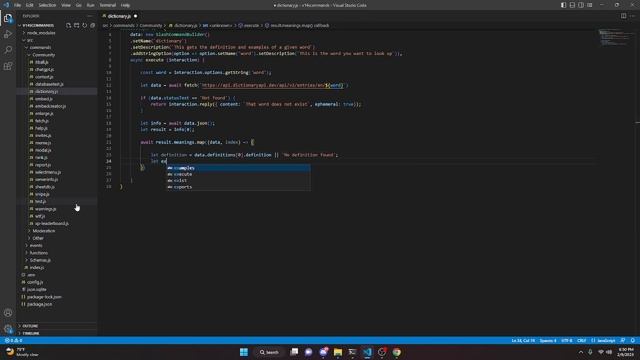The width and height of the screenshot is (640, 360).
Task: Change file encoding UTF-8 in status bar
Action: [x=567, y=340]
